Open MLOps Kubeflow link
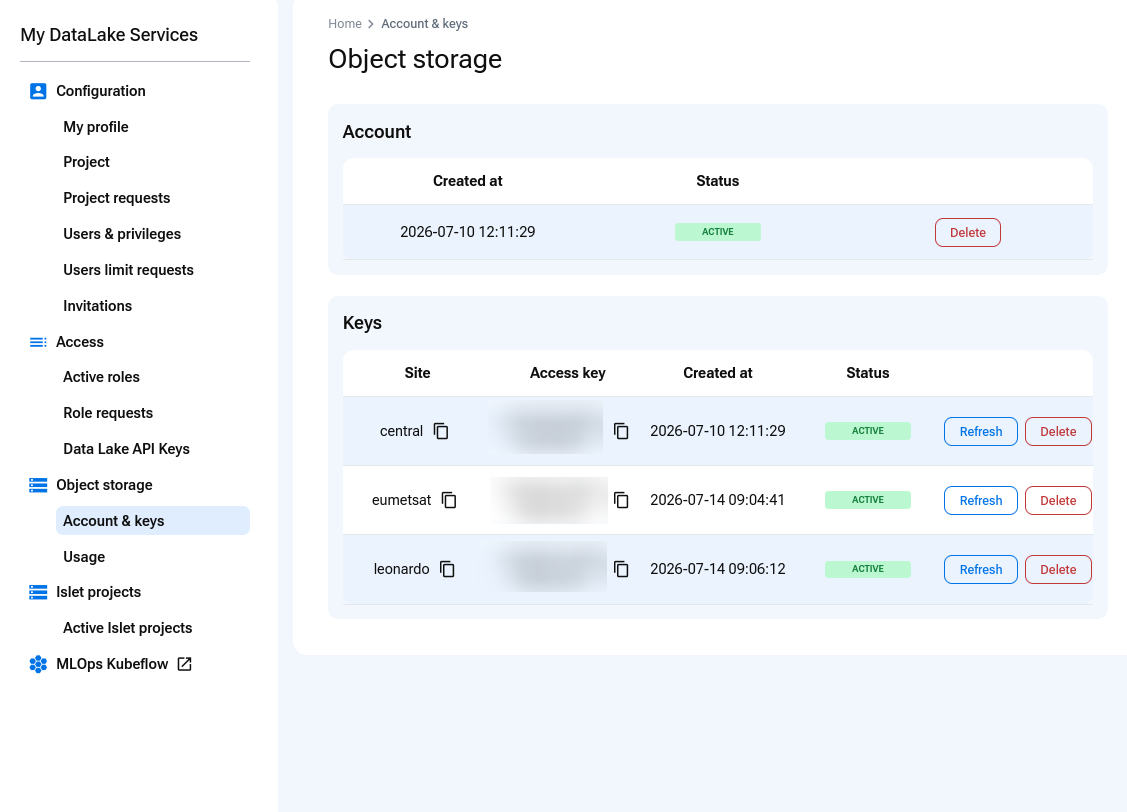The image size is (1127, 812). coord(112,664)
